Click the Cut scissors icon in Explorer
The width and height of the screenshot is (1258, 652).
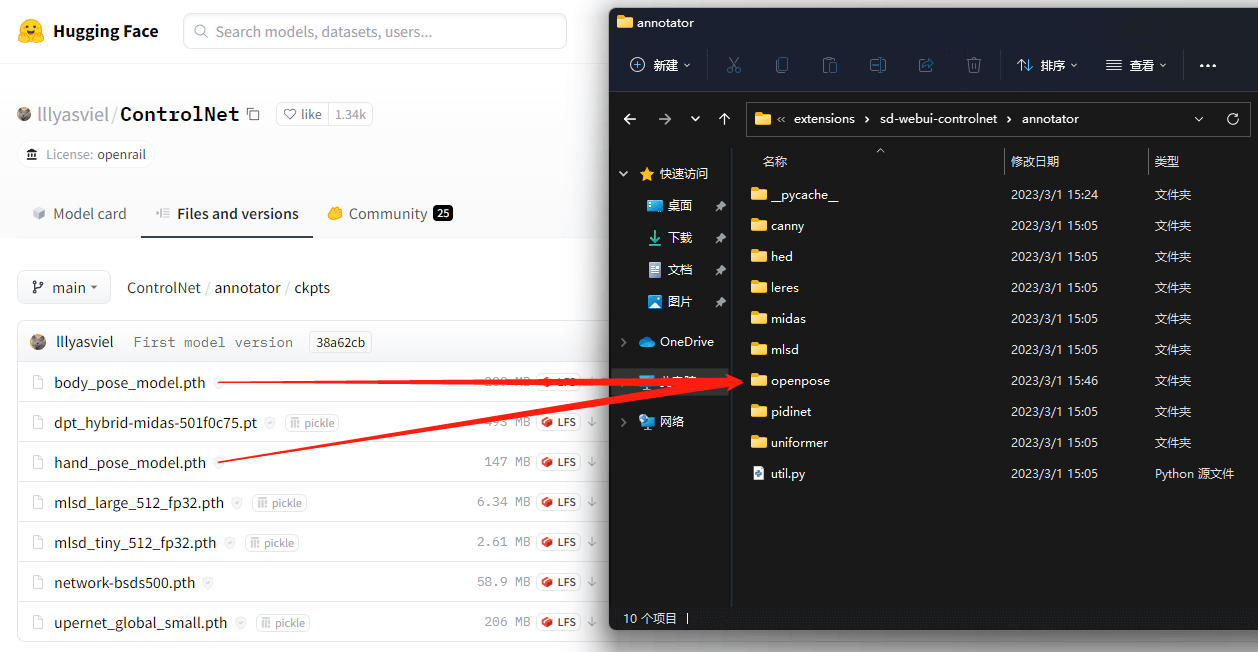pos(733,65)
